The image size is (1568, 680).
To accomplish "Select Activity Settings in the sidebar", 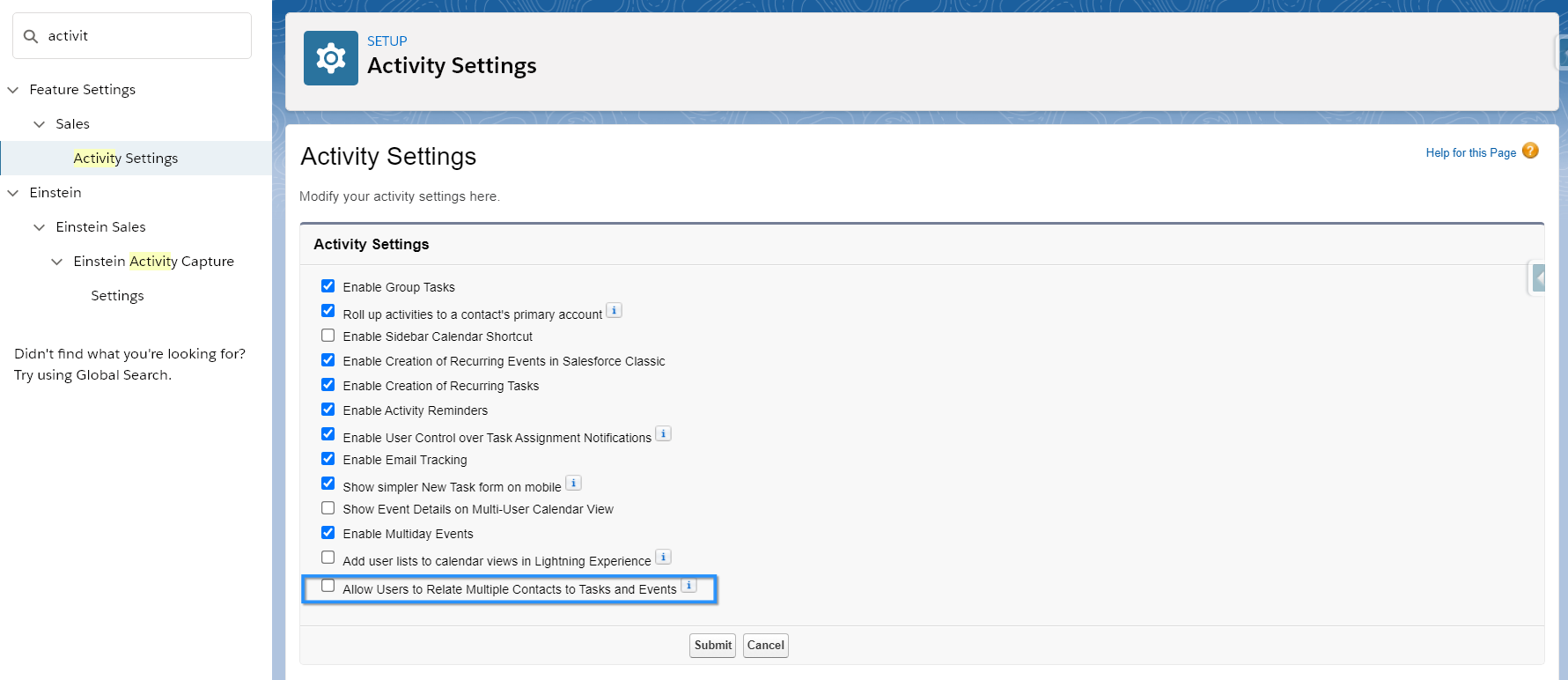I will point(126,159).
